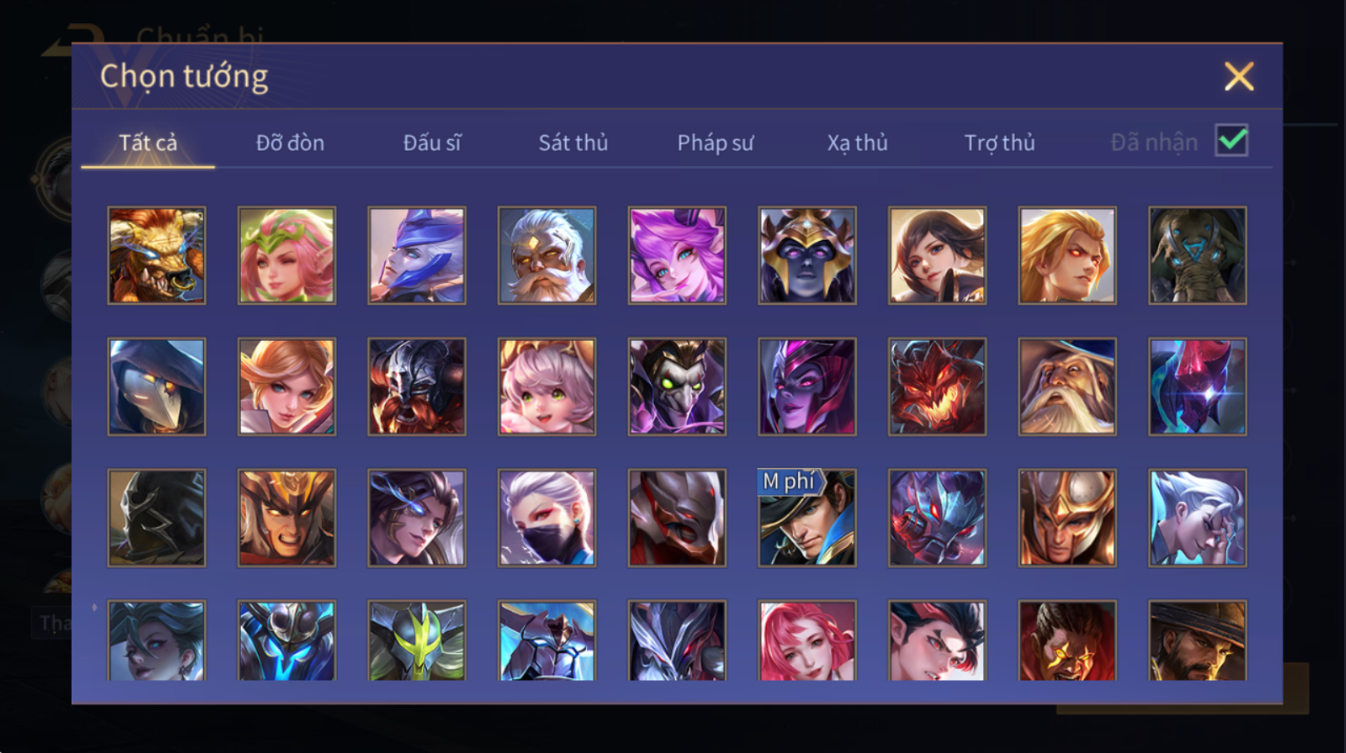This screenshot has height=753, width=1346.
Task: Show the Pháp sư heroes tab
Action: click(x=715, y=143)
